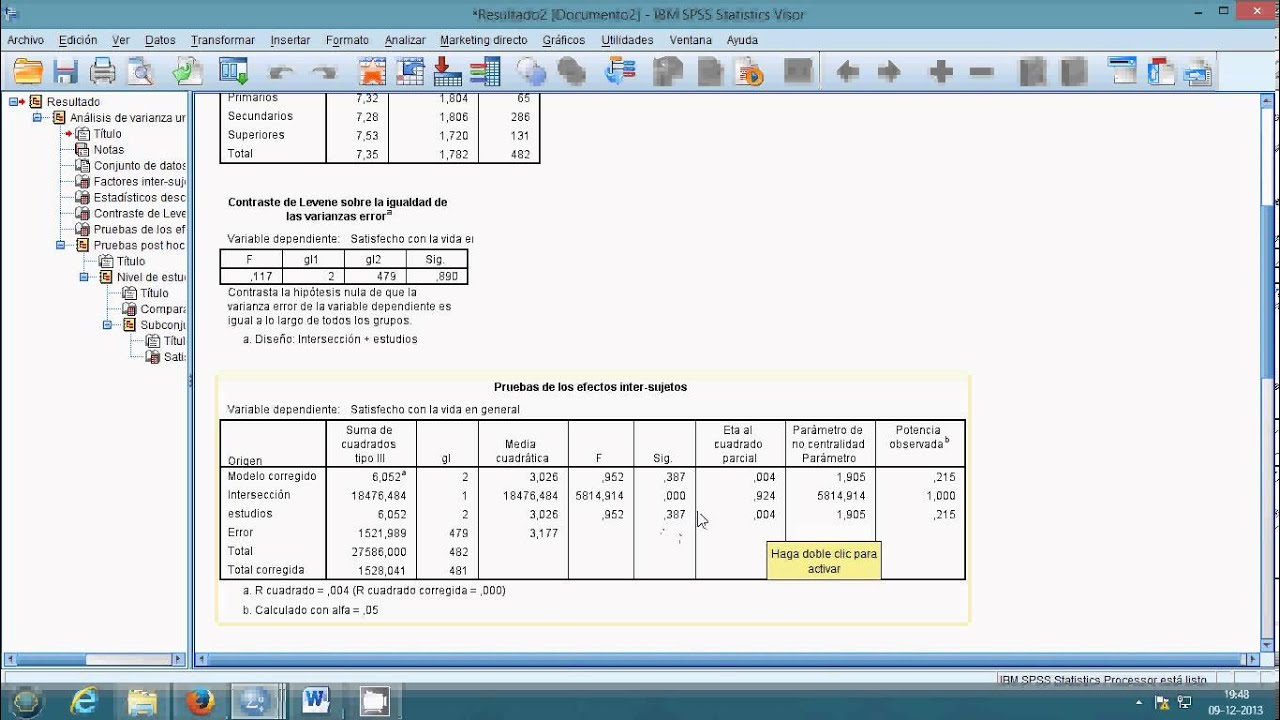Open the Gráficos menu

point(564,40)
